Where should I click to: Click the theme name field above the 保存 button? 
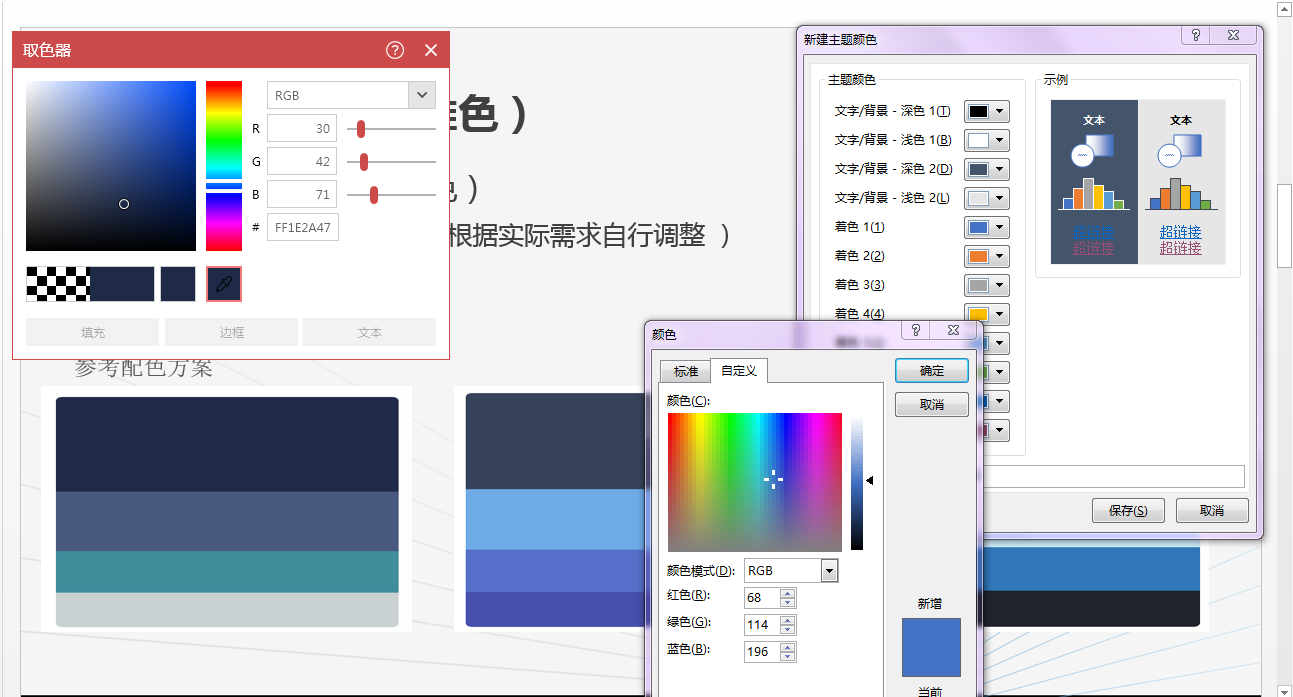[1114, 476]
